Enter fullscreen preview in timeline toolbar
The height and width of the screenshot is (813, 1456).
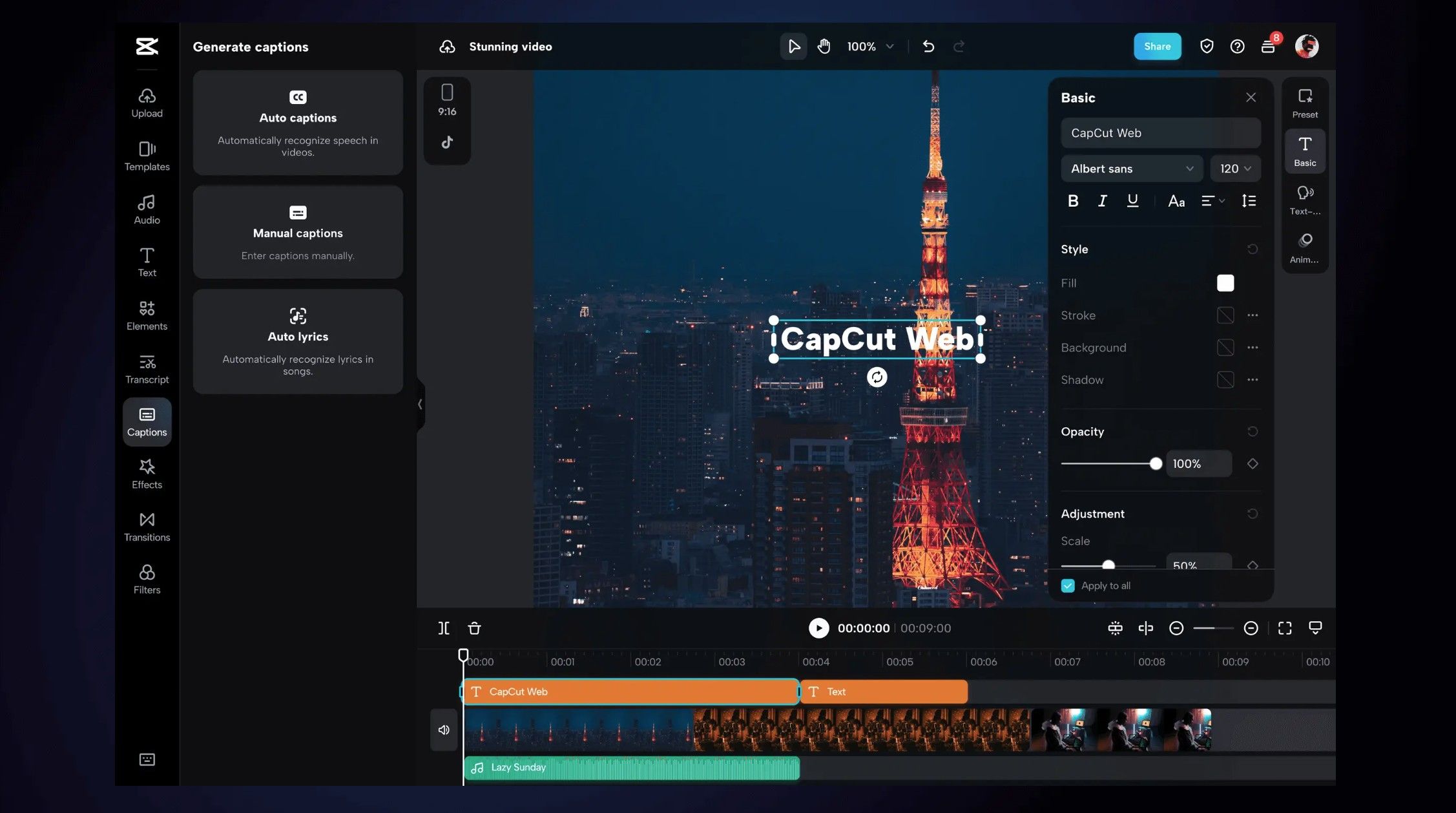[x=1284, y=628]
